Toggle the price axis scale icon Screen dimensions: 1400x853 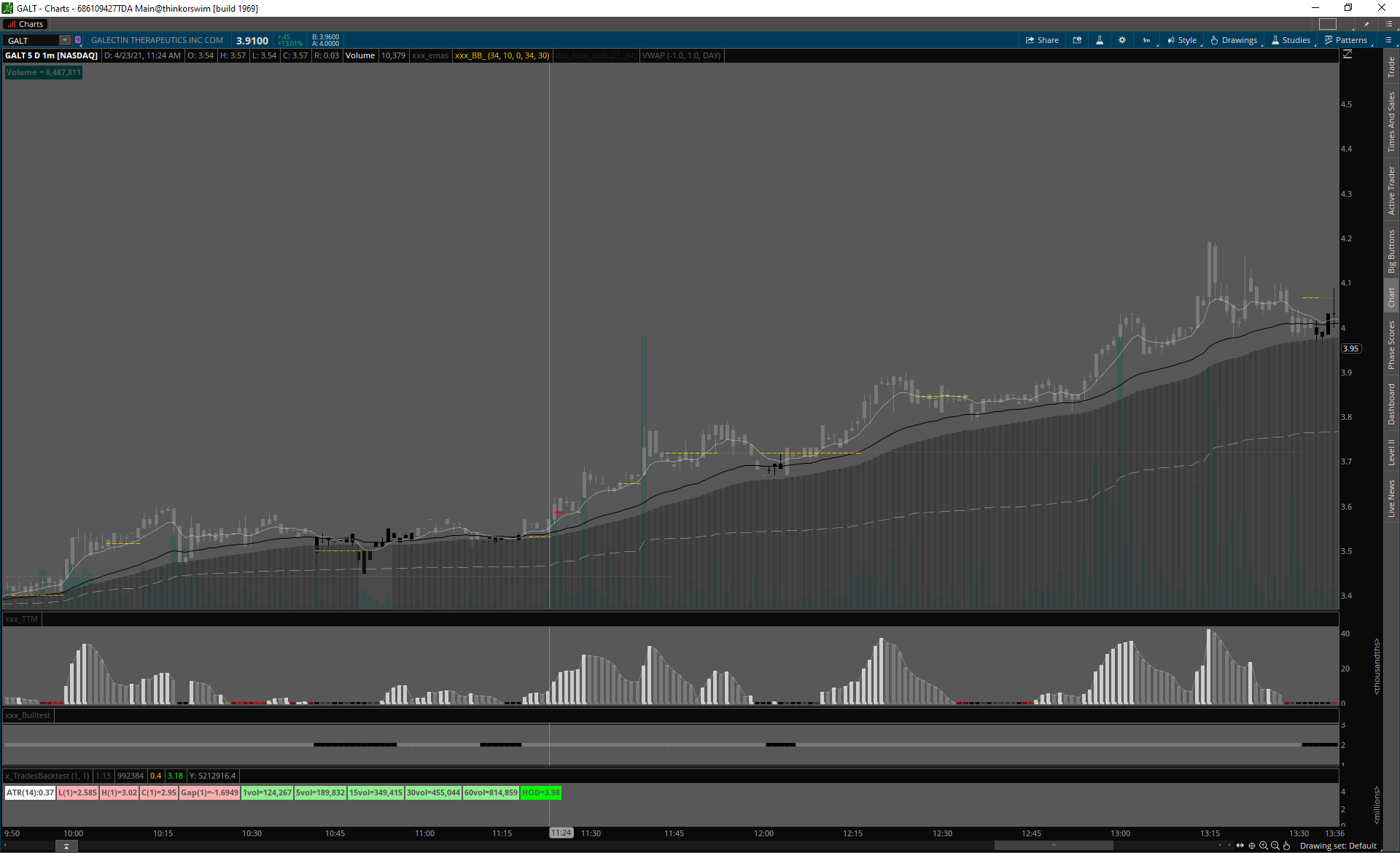click(1347, 55)
